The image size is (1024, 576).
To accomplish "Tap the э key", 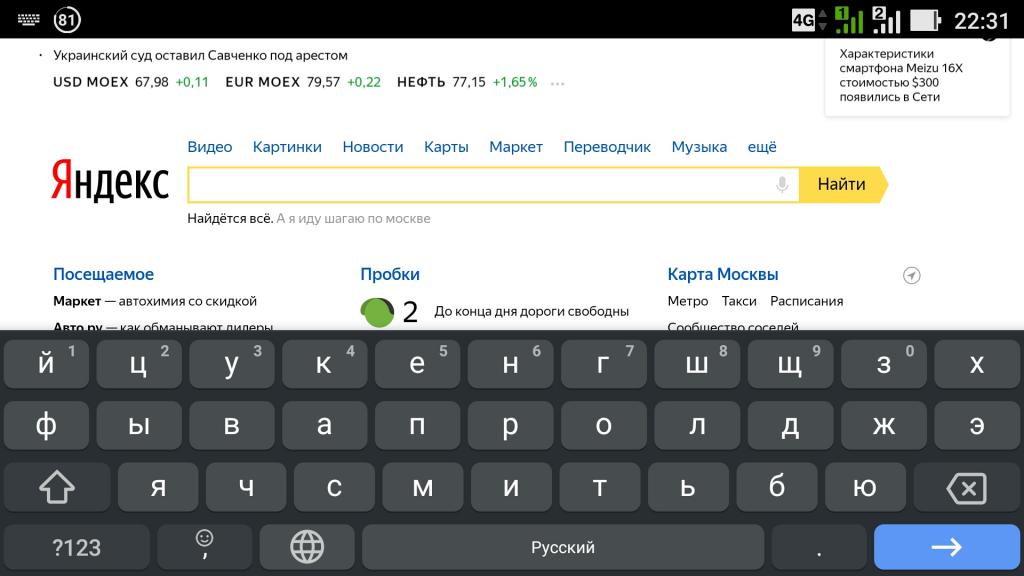I will click(x=977, y=425).
